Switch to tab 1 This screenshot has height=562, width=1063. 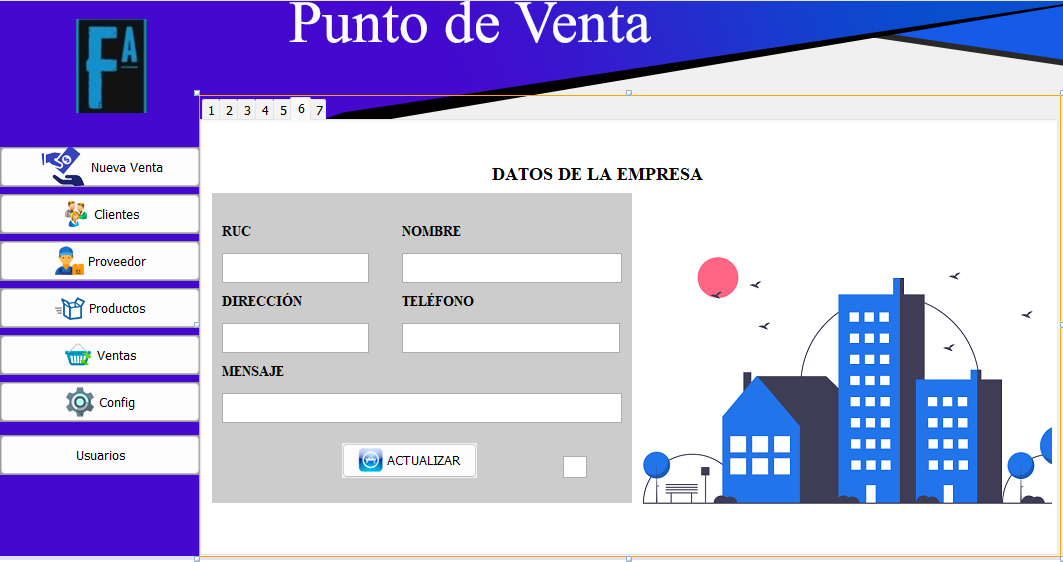212,111
